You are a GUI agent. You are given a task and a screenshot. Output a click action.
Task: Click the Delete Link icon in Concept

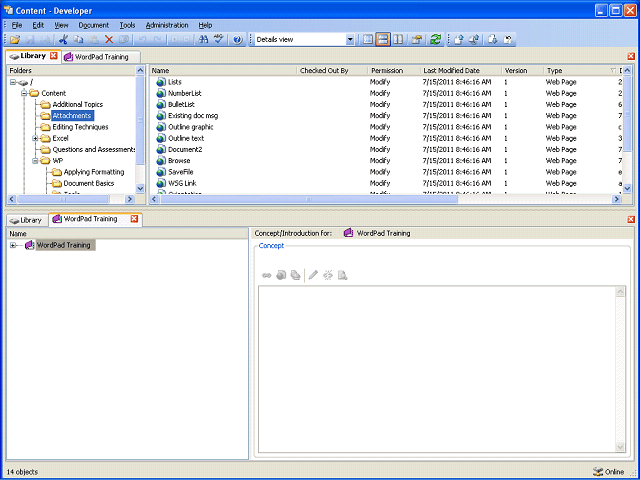click(328, 276)
